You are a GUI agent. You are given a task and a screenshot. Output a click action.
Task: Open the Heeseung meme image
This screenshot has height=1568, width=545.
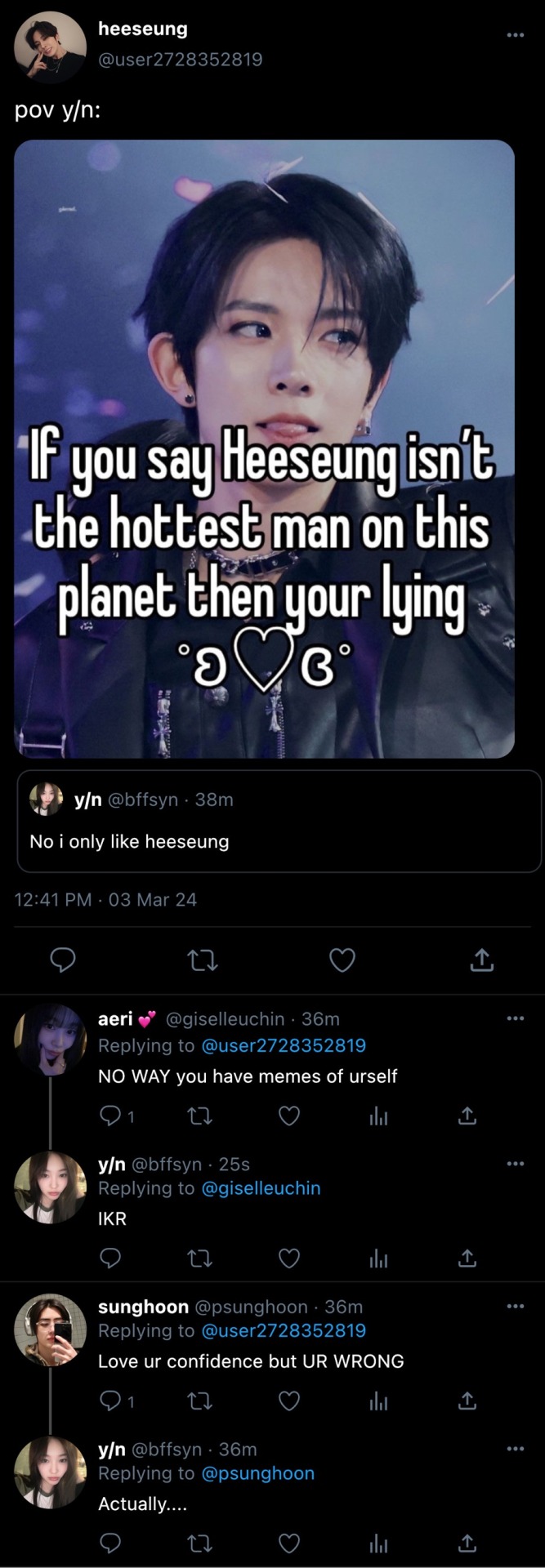264,448
